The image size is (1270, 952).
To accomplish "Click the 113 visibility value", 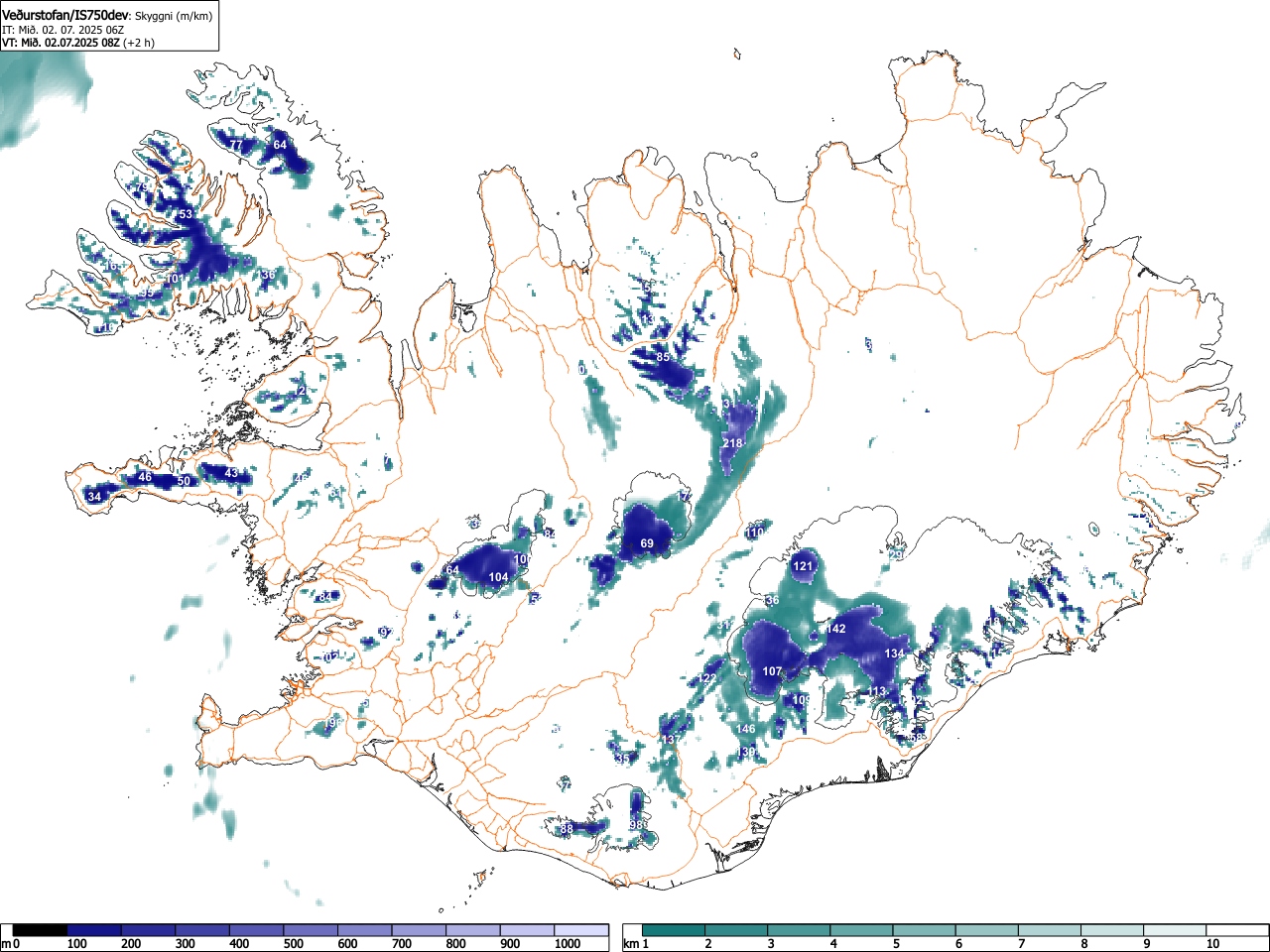I will [877, 692].
